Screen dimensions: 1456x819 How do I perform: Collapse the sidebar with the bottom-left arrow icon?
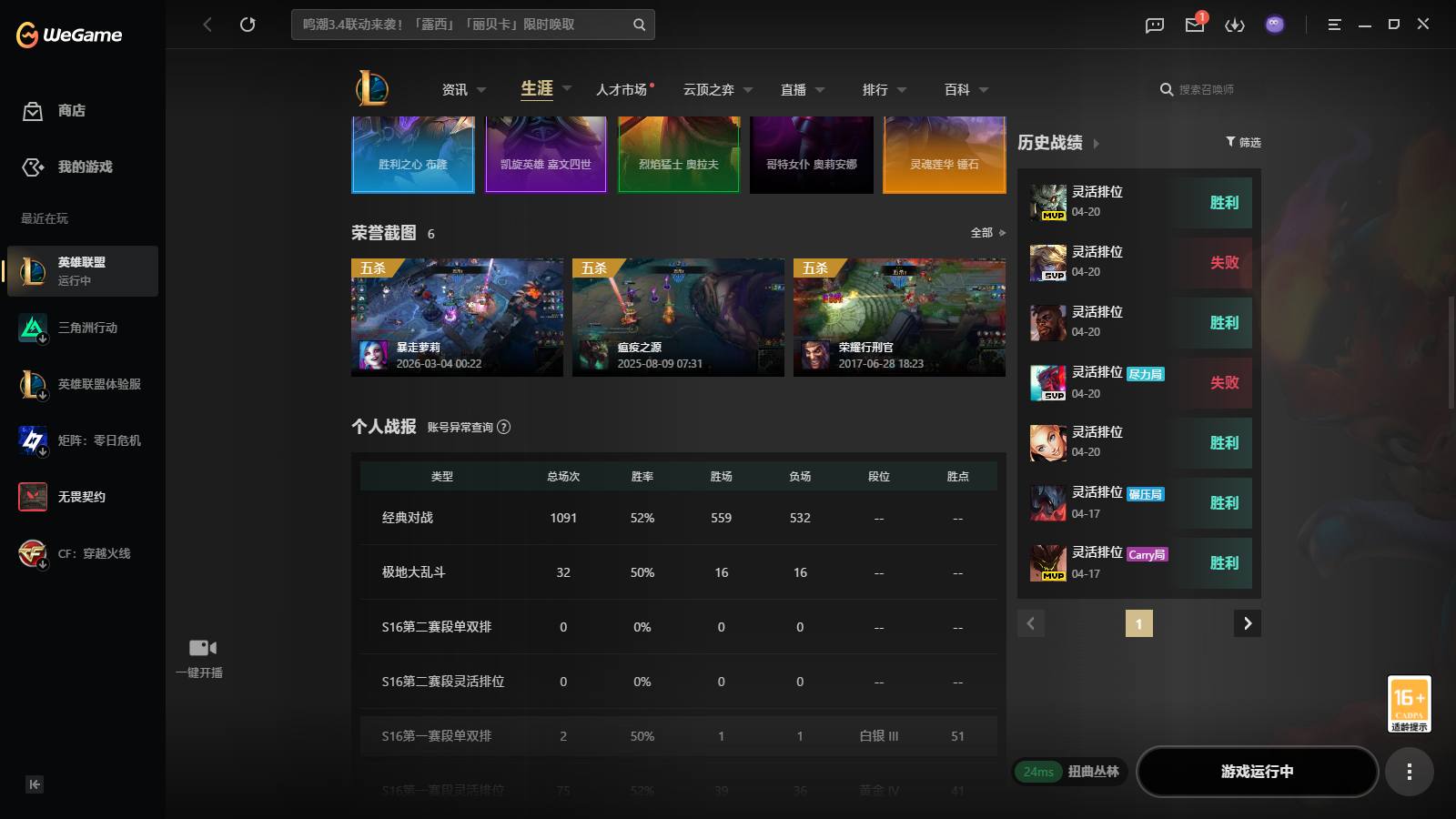35,784
